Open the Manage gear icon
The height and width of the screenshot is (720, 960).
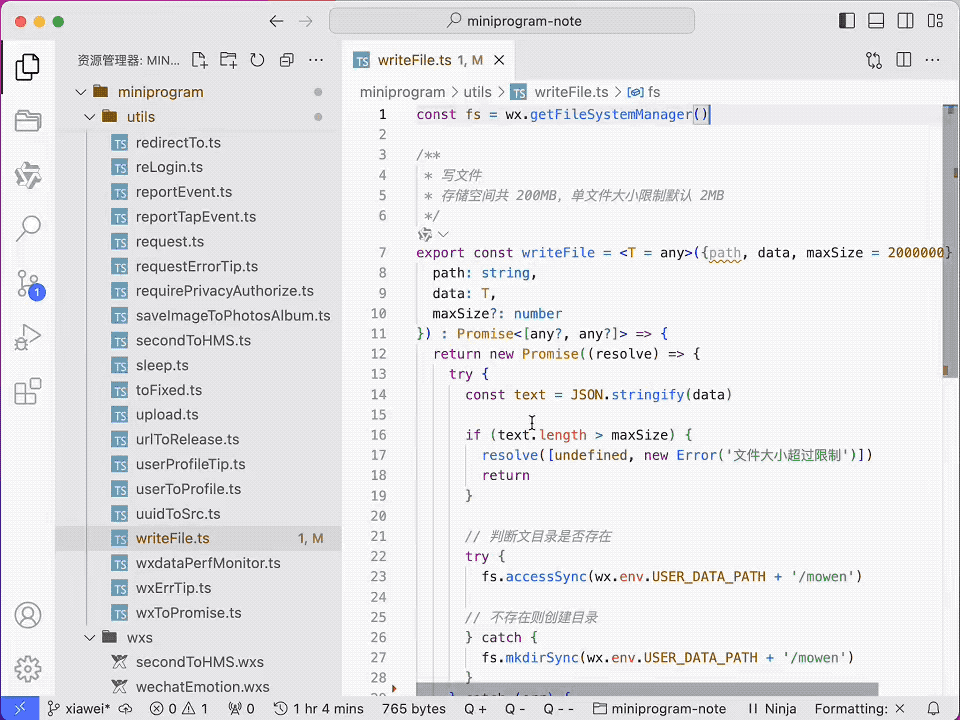[x=28, y=669]
